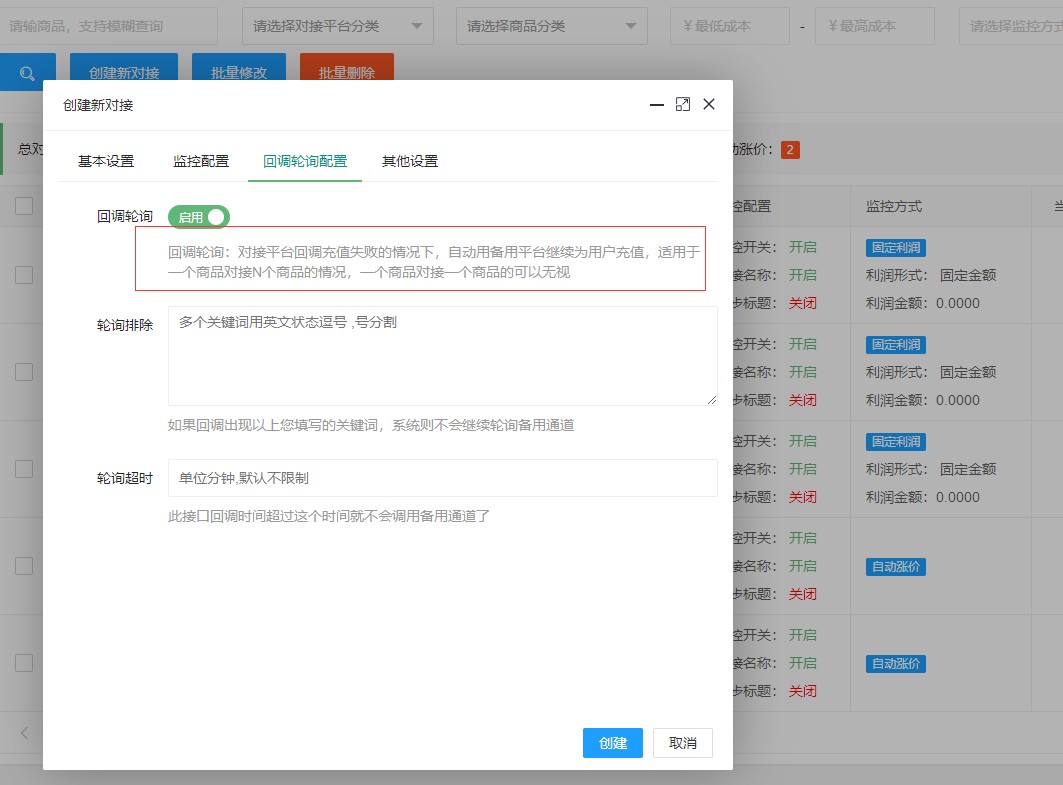This screenshot has height=785, width=1063.
Task: Check the fourth table row checkbox
Action: [x=24, y=566]
